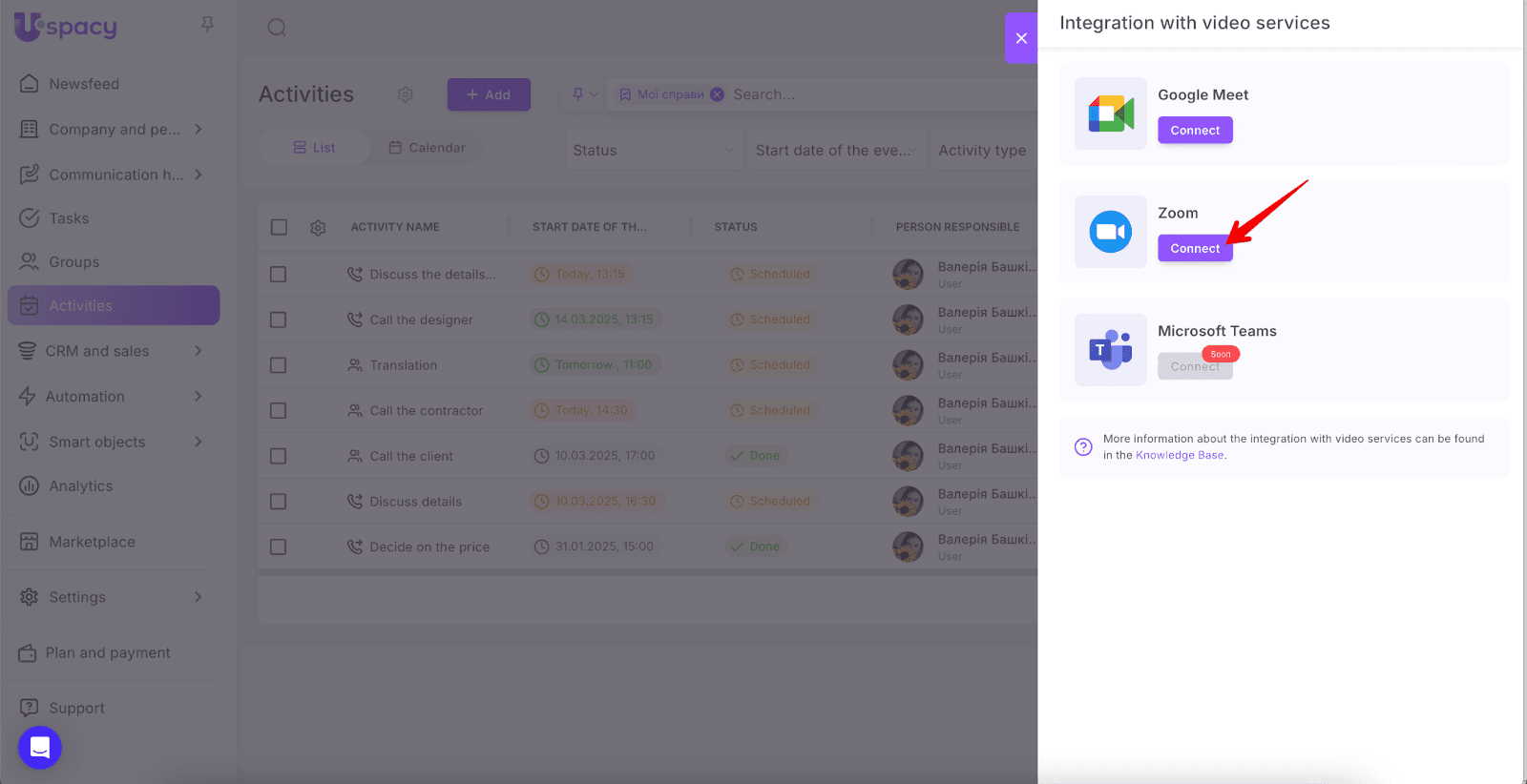Open the Decide on the price activity
1527x784 pixels.
click(429, 547)
